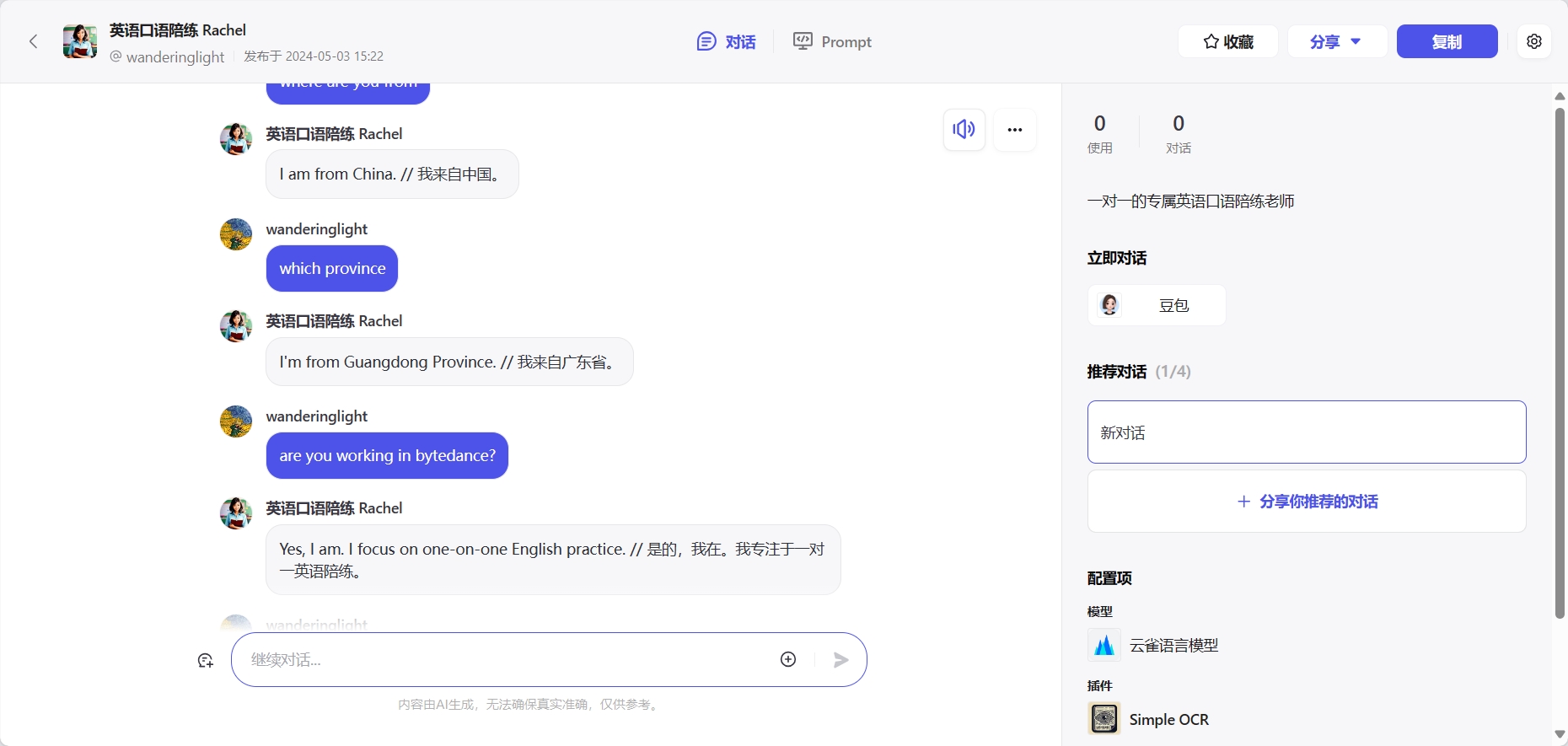Start chat with 豆包
The width and height of the screenshot is (1568, 746).
1156,305
